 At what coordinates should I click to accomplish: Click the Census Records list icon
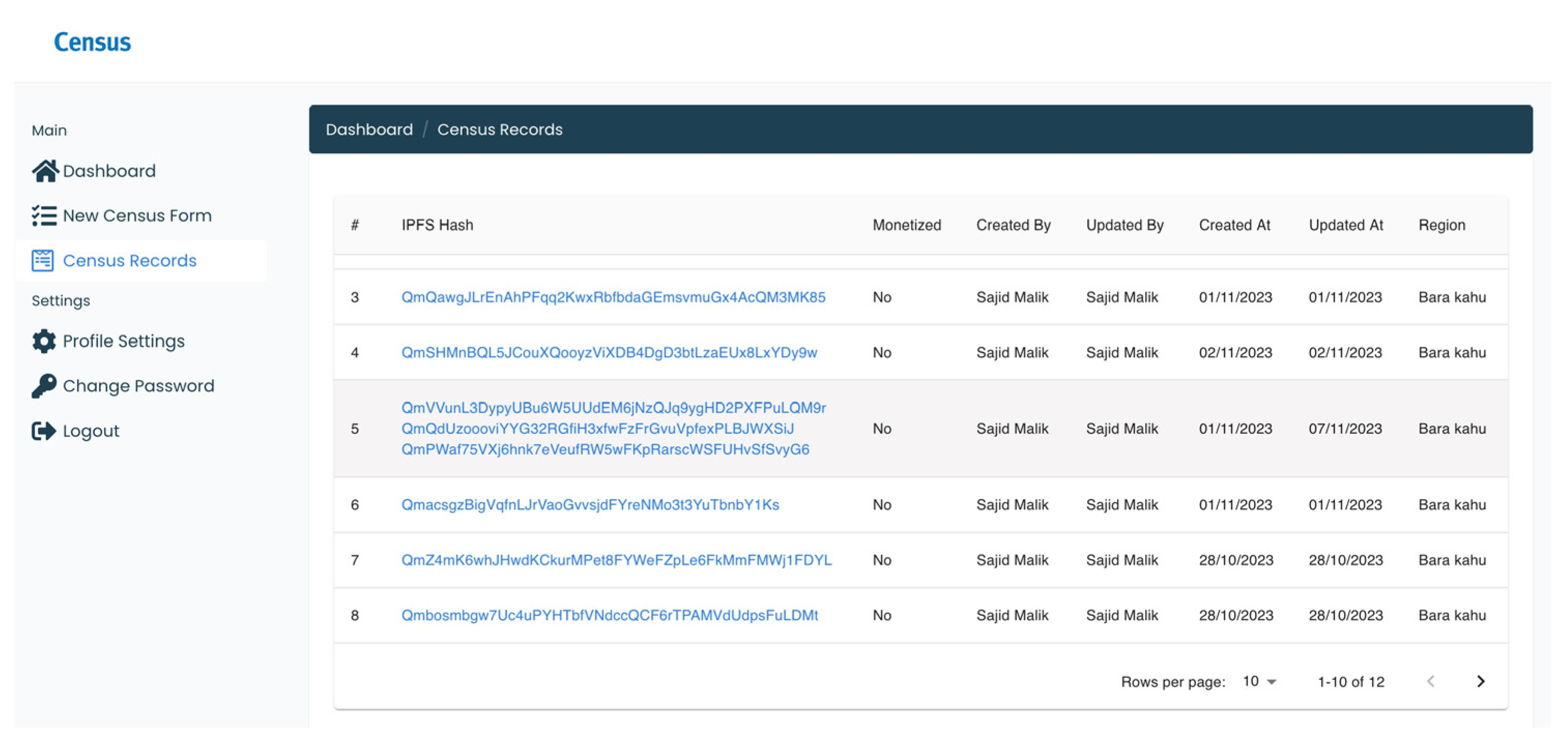pyautogui.click(x=42, y=261)
